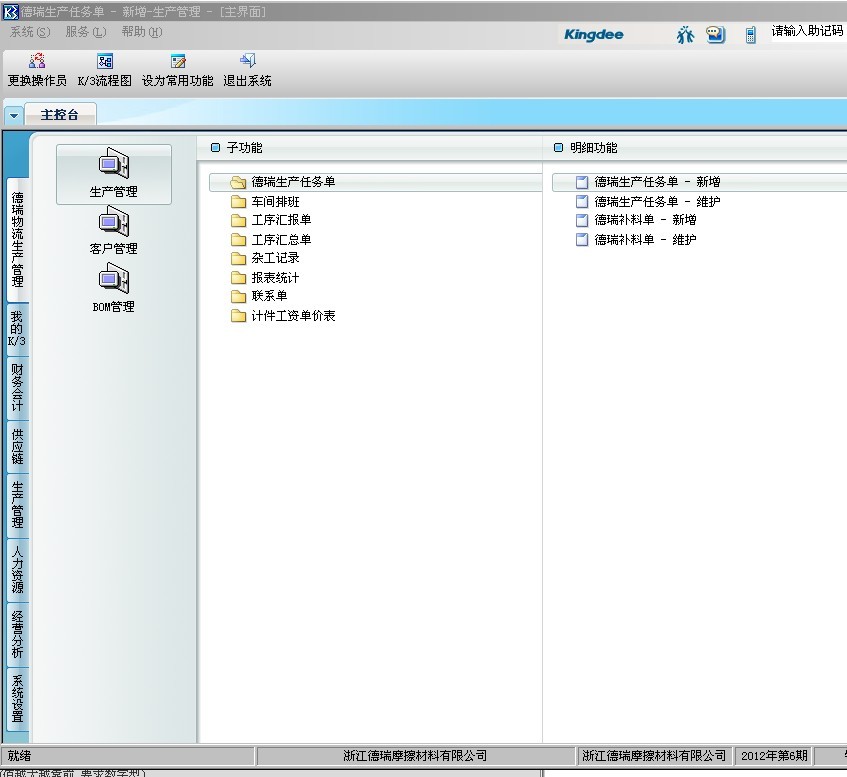The image size is (847, 777).
Task: Click the 更换操作员 switch operator icon
Action: click(37, 61)
